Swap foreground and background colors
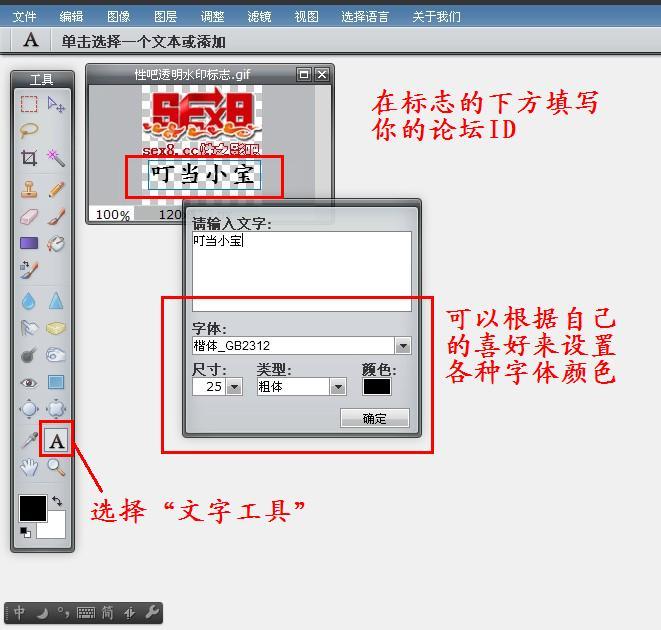This screenshot has height=630, width=661. click(x=58, y=501)
